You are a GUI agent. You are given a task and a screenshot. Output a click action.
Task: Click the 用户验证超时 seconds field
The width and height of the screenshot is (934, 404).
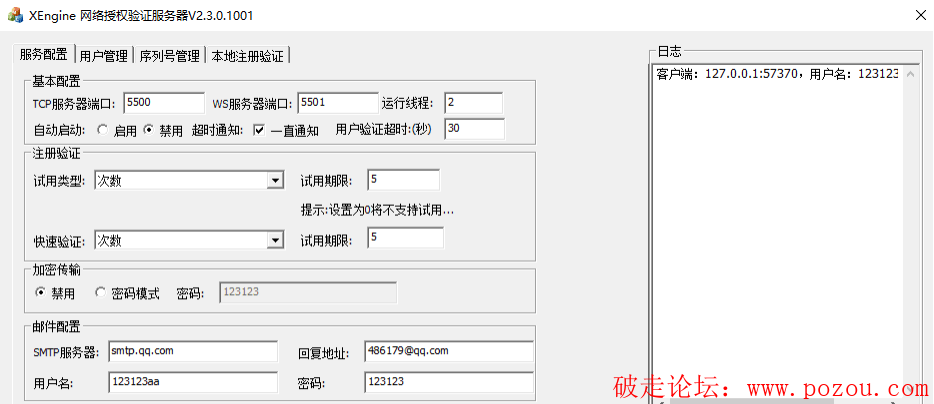[x=474, y=129]
